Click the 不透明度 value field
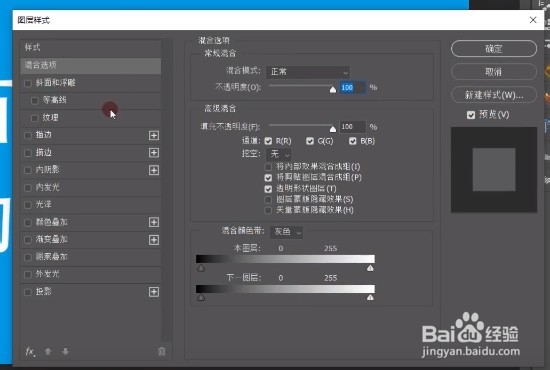 (x=352, y=88)
